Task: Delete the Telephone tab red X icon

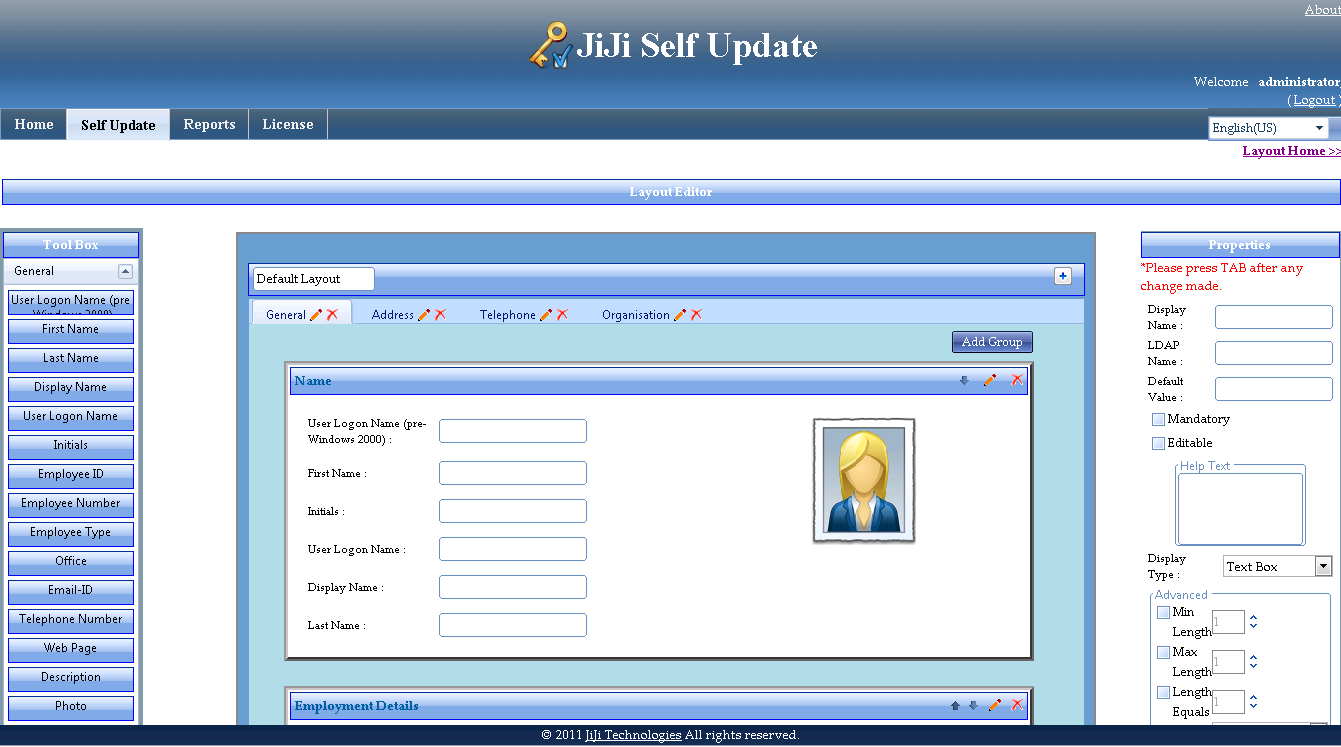Action: [x=562, y=314]
